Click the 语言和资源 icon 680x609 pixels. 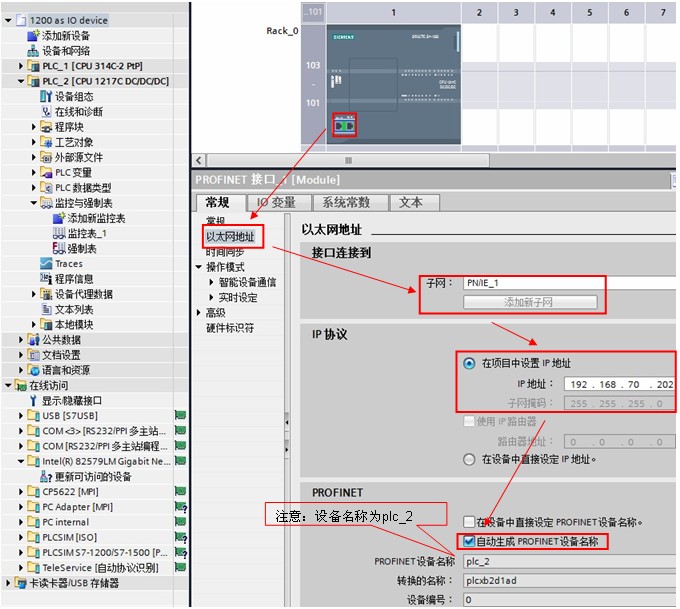pyautogui.click(x=33, y=370)
